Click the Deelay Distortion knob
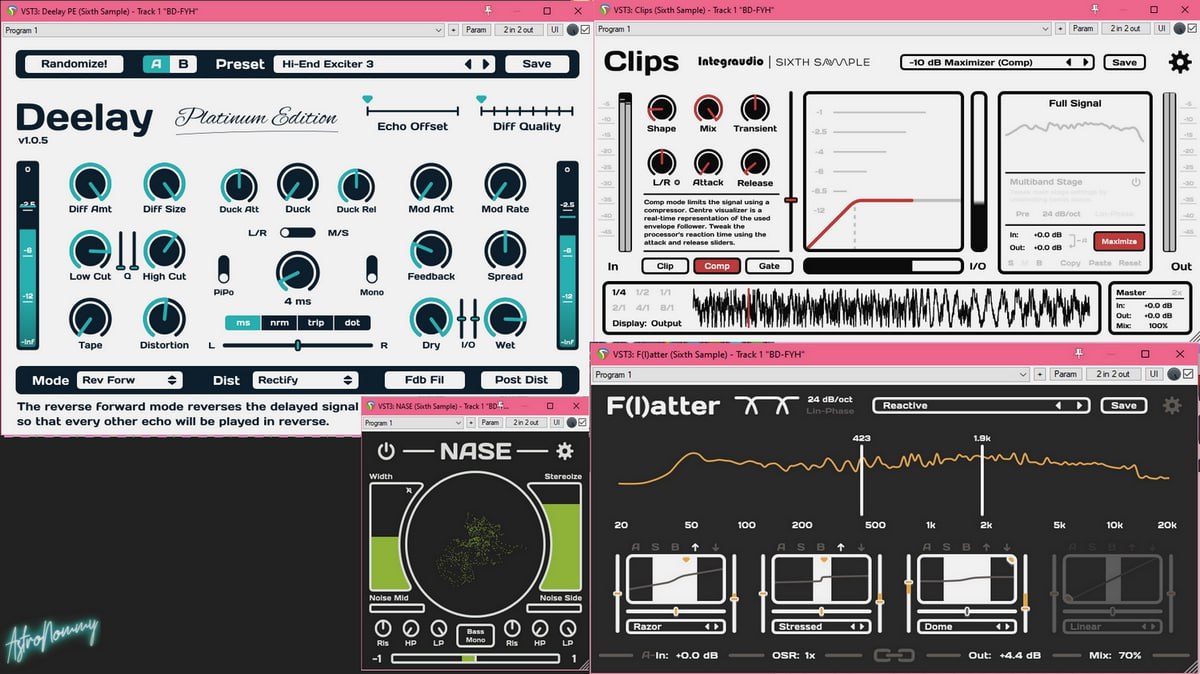Screen dimensions: 1200x674 [164, 318]
